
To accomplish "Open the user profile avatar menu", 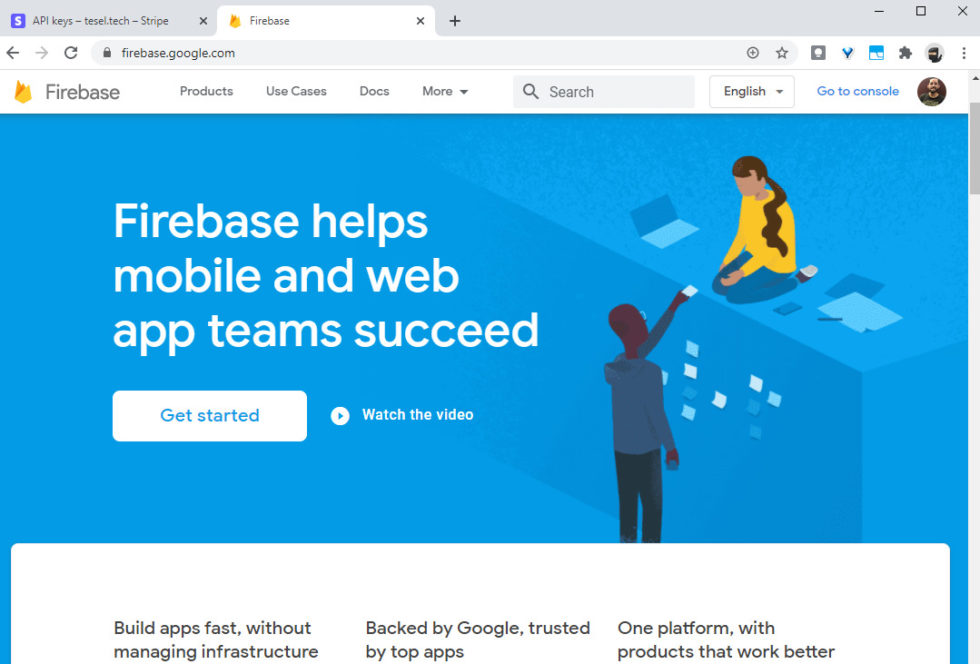I will pos(931,91).
